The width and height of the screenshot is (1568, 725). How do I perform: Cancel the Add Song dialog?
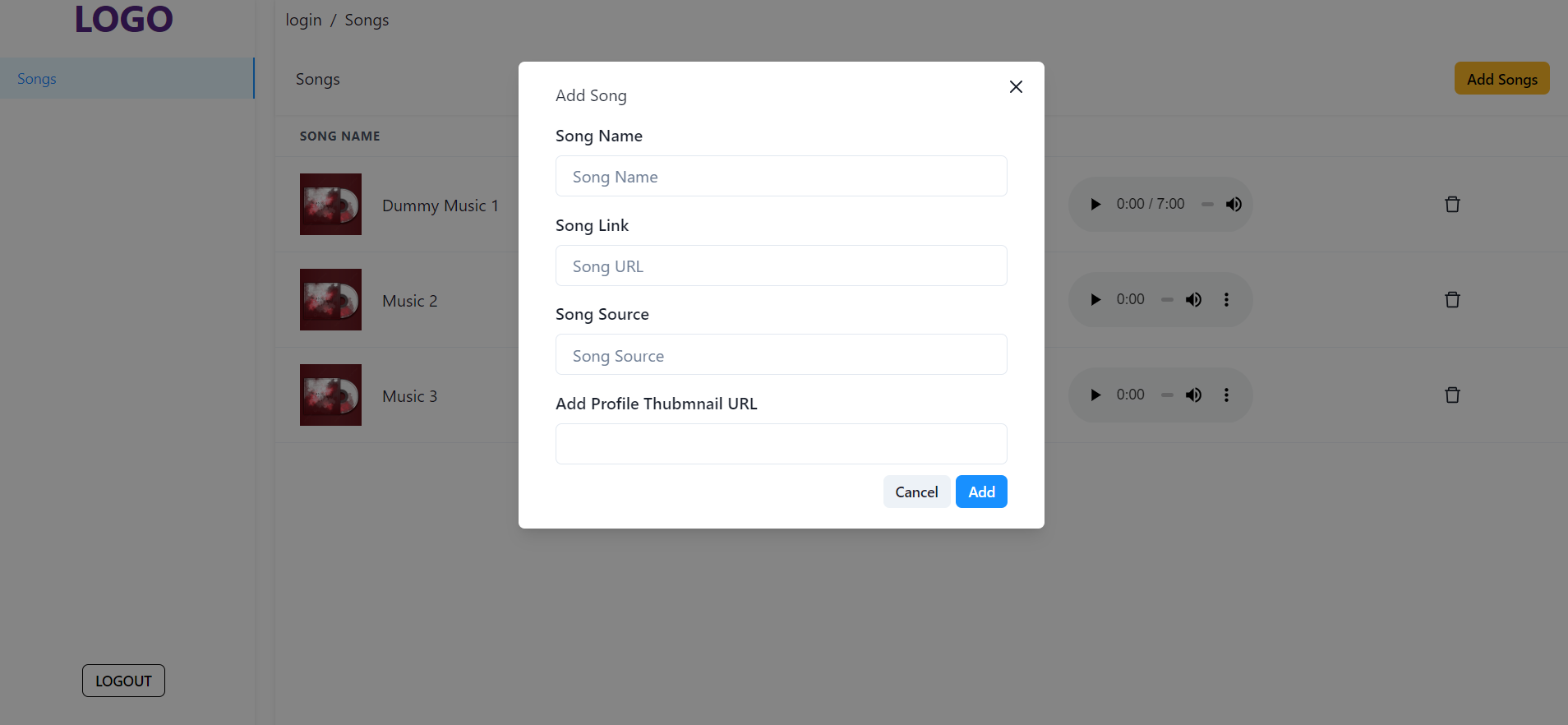[916, 492]
